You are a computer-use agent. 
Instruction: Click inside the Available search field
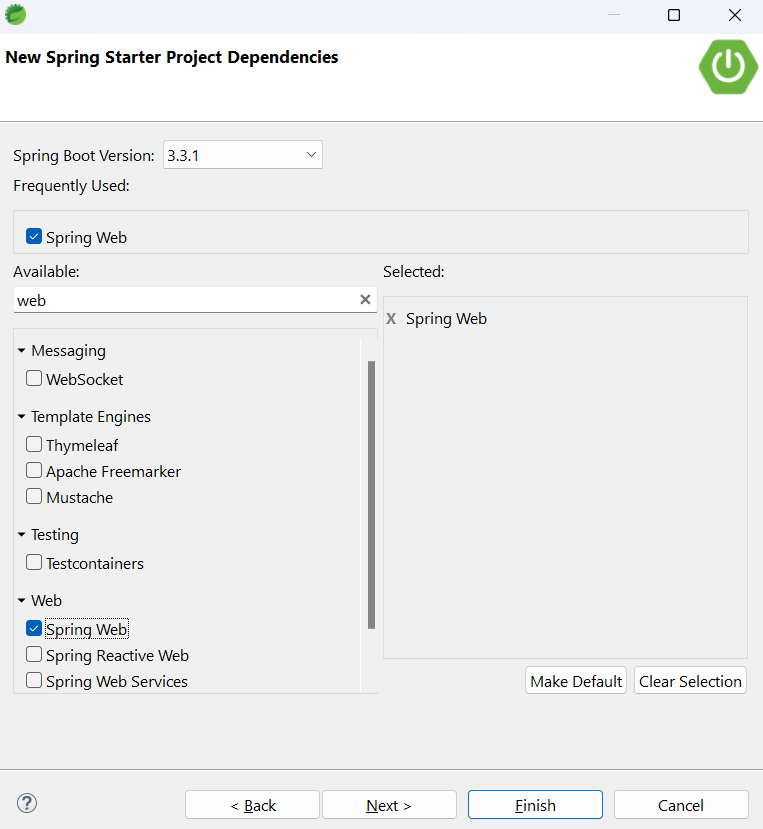tap(185, 300)
